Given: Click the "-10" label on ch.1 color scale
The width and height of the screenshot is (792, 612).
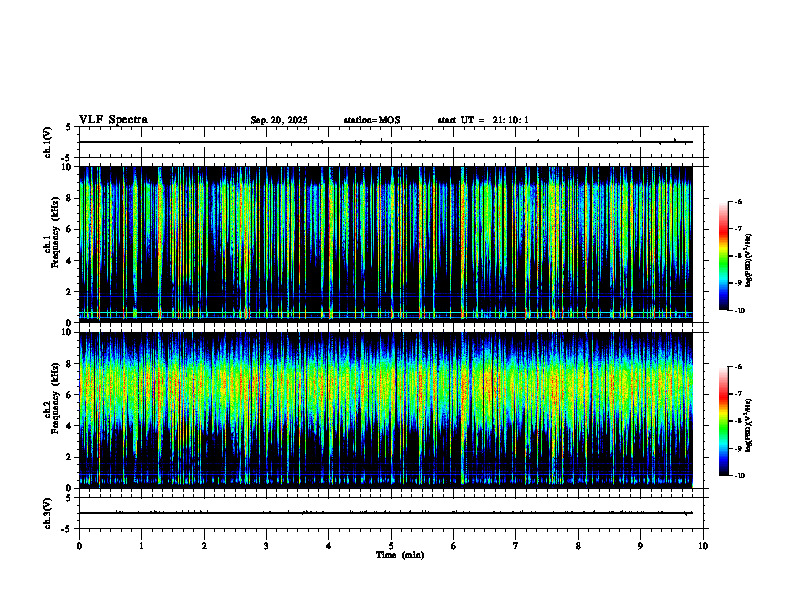Looking at the screenshot, I should (739, 311).
